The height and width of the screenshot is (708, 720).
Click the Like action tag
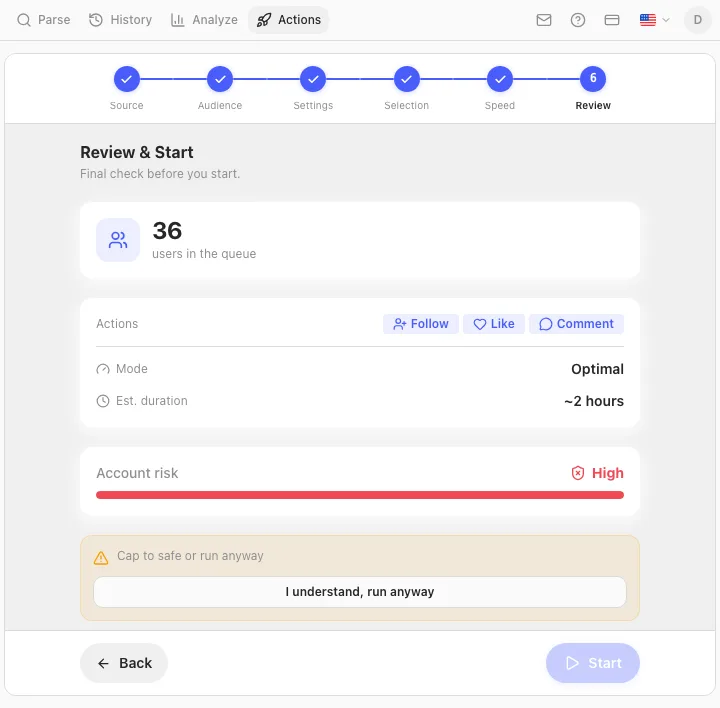[x=494, y=324]
